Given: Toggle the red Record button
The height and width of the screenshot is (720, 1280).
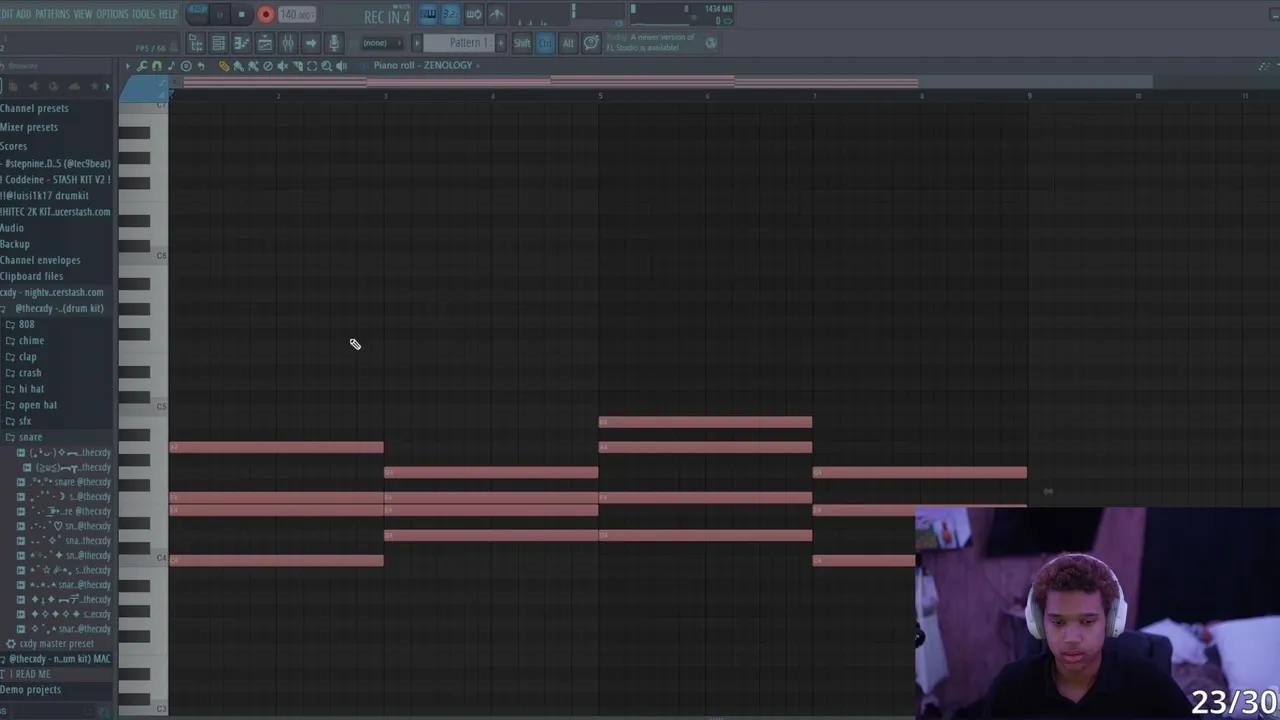Looking at the screenshot, I should click(x=265, y=14).
